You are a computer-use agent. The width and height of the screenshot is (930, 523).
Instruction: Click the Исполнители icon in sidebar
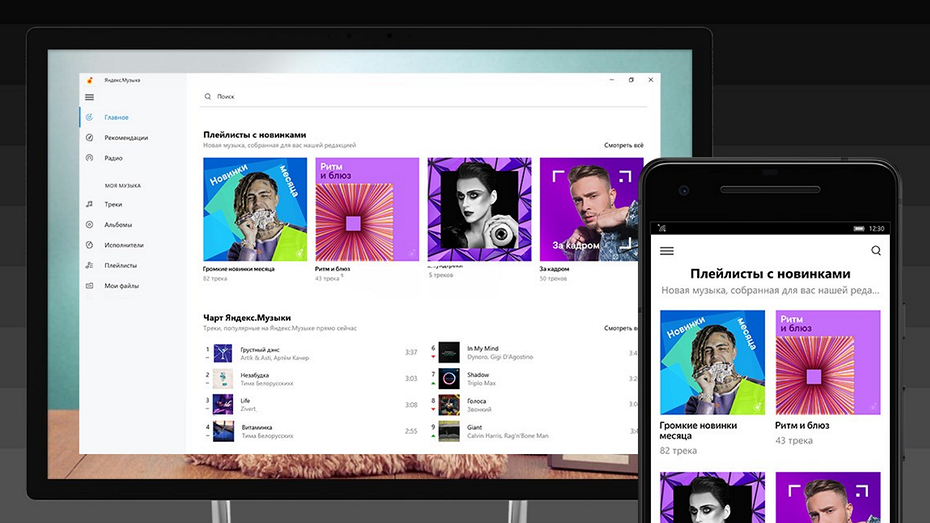coord(90,245)
